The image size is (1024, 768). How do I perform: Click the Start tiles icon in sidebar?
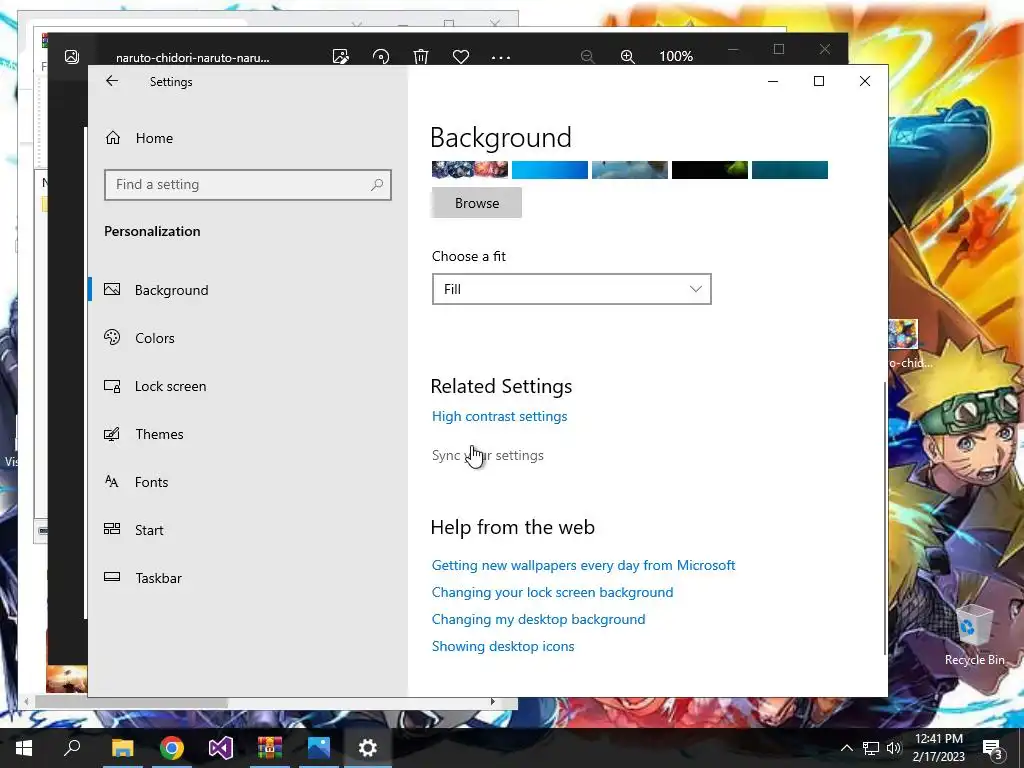pyautogui.click(x=112, y=529)
